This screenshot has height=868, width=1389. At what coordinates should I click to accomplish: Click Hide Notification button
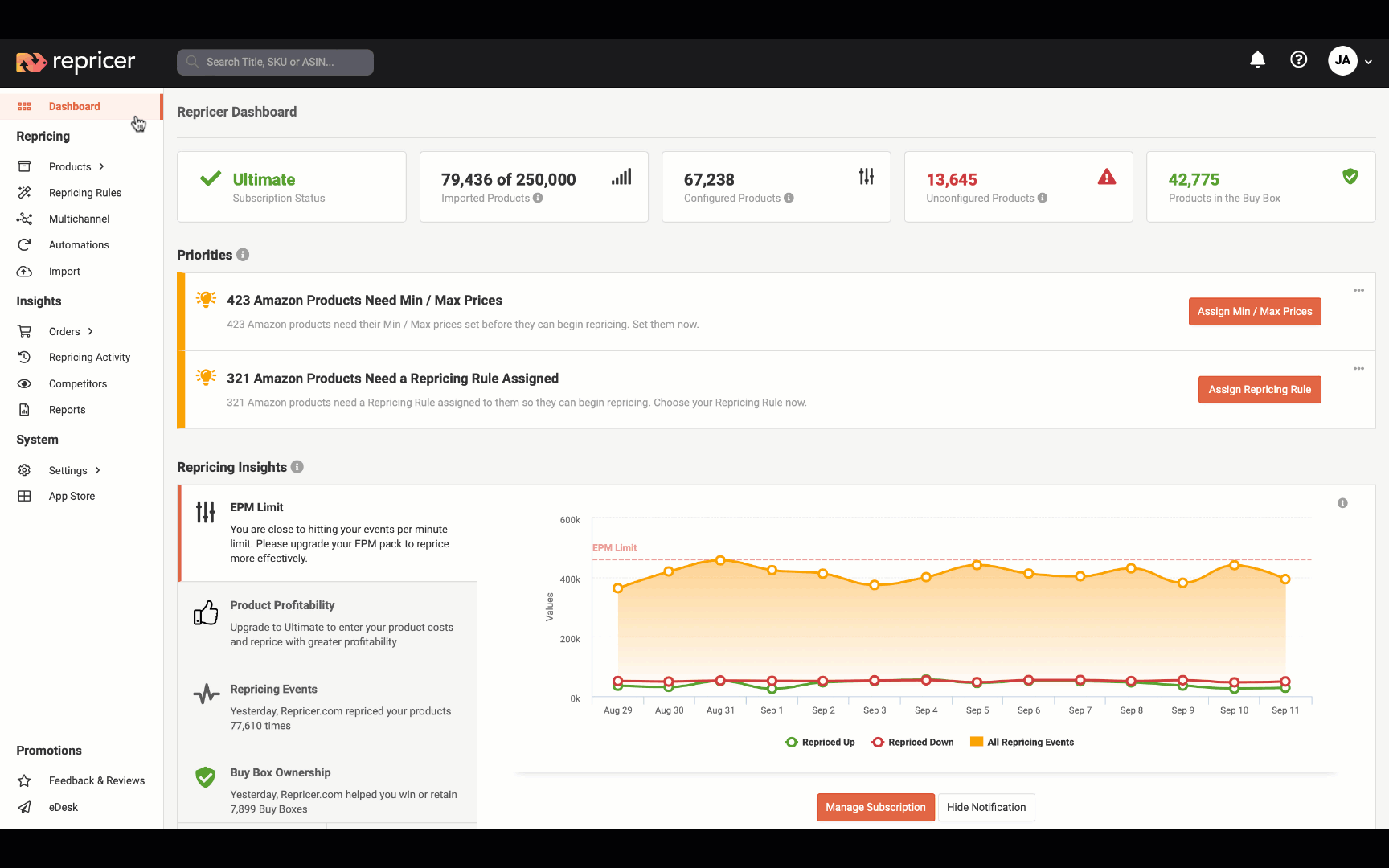(x=986, y=808)
